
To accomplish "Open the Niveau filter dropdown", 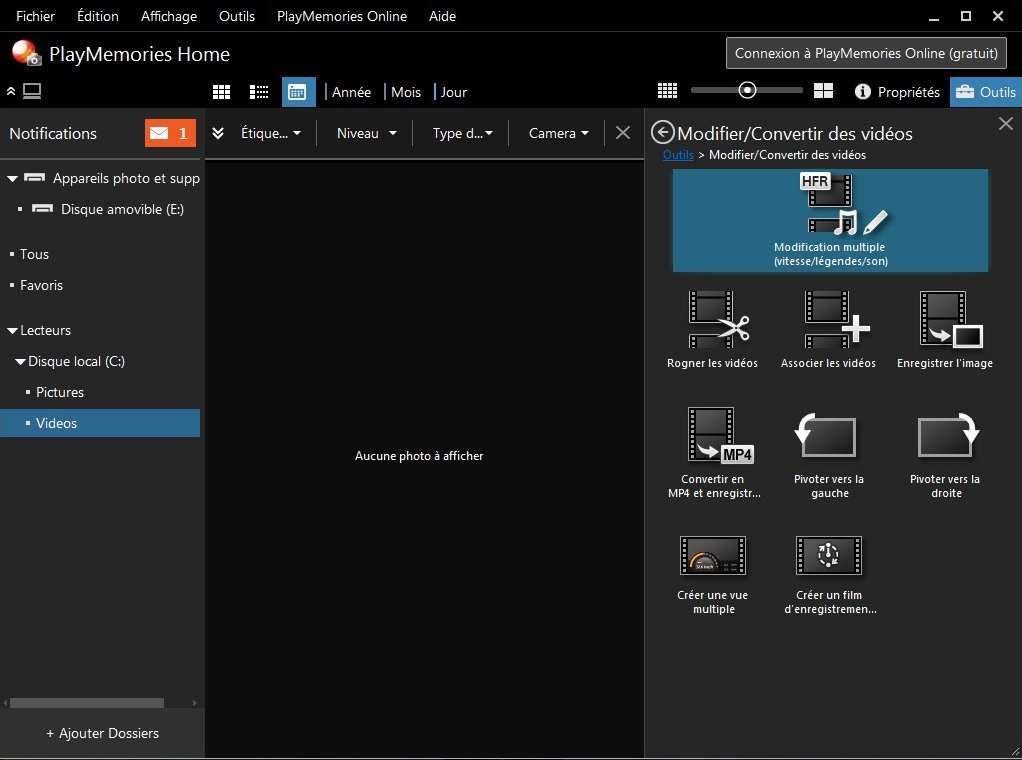I will pos(366,133).
